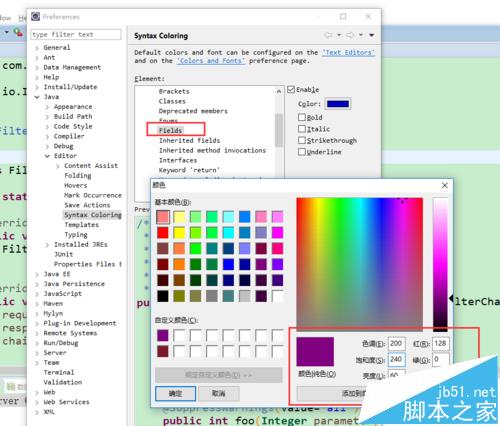Click the type filter text field
The image size is (500, 426).
point(76,35)
